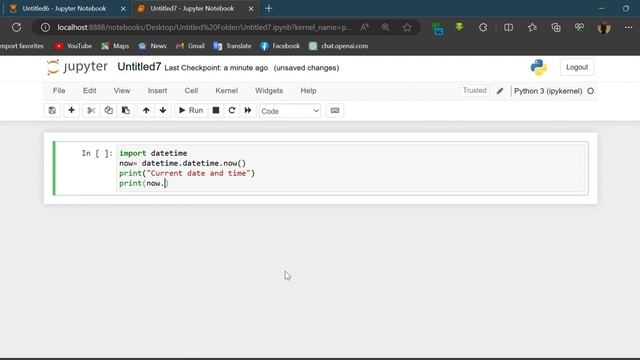The height and width of the screenshot is (360, 640).
Task: Add this page to favorites star
Action: click(x=407, y=27)
